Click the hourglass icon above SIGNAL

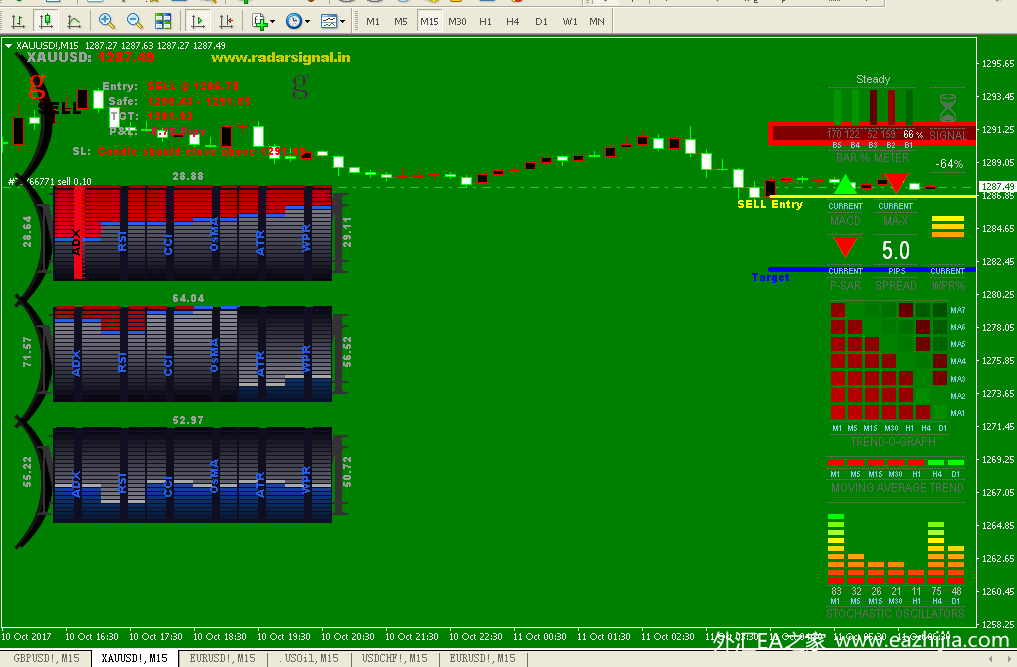(x=948, y=107)
